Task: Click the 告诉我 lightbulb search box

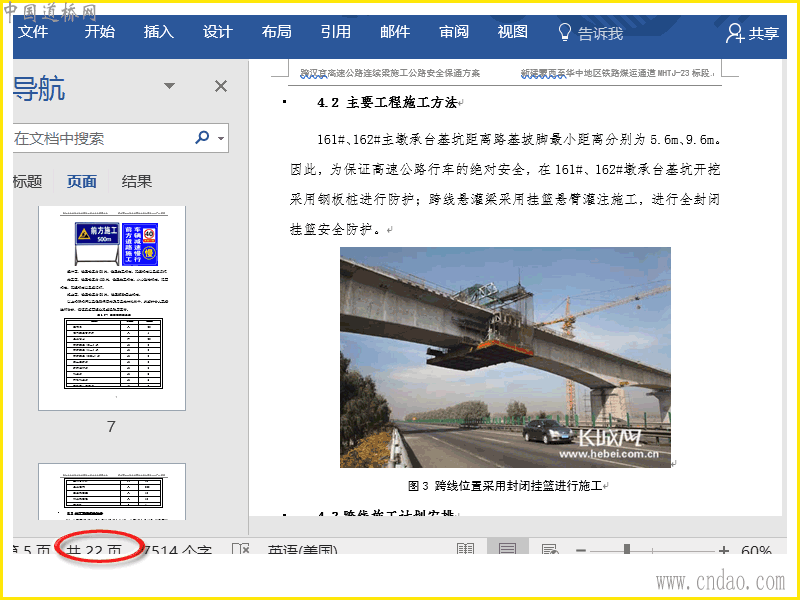Action: tap(591, 33)
